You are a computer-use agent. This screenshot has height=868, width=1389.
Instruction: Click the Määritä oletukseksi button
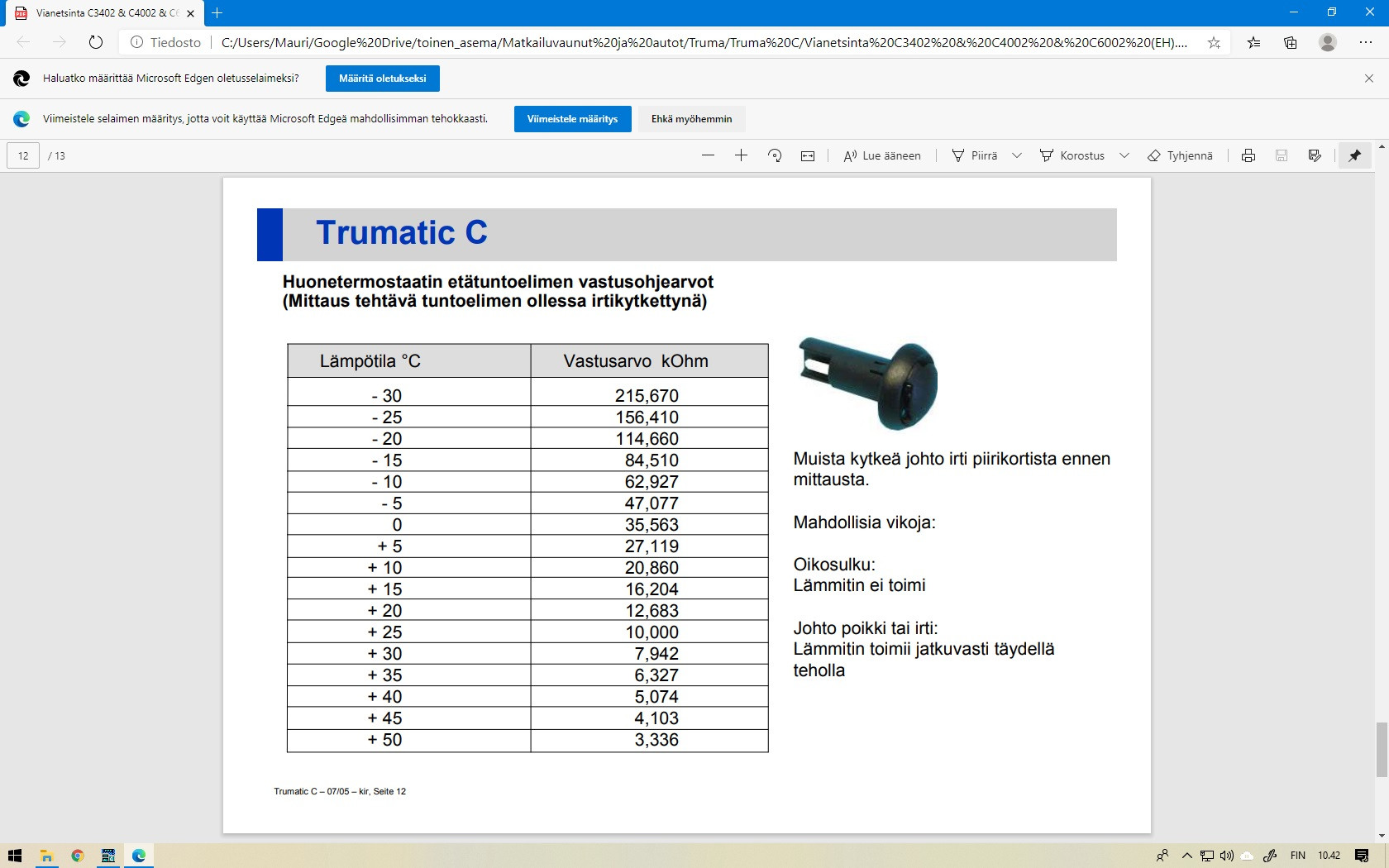click(382, 79)
